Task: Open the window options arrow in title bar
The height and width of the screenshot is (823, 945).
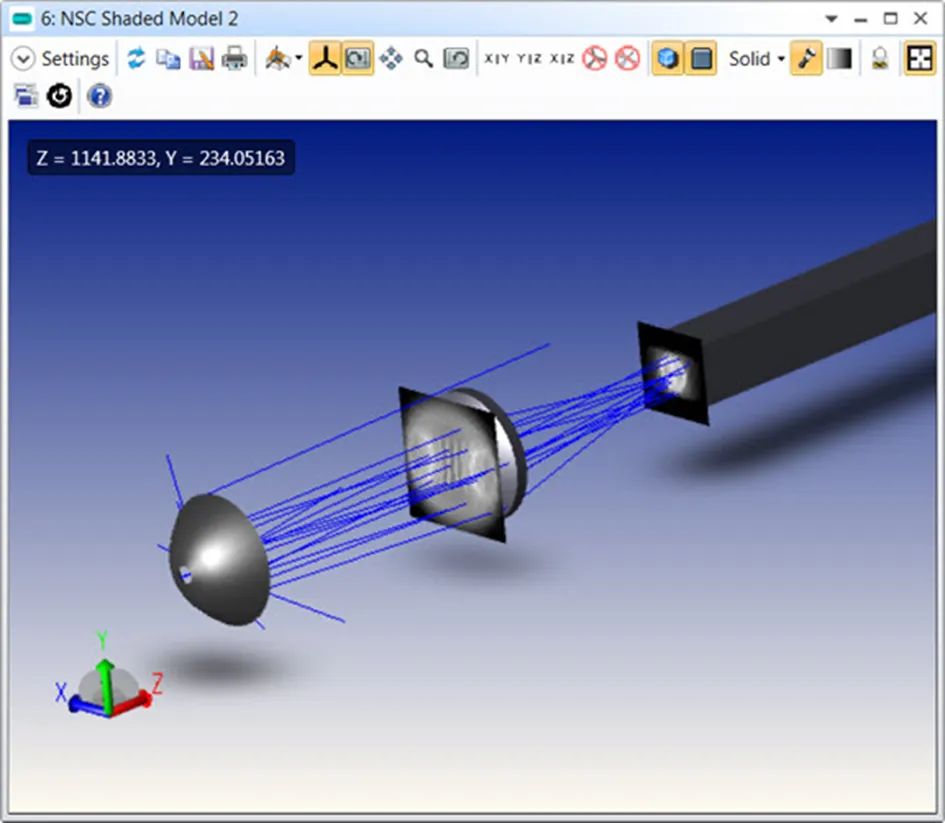Action: tap(832, 19)
